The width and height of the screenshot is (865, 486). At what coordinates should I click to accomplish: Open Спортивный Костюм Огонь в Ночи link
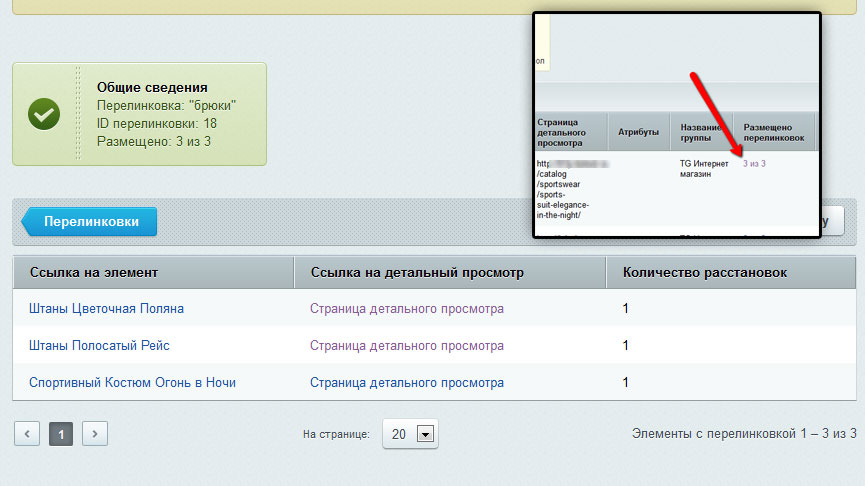coord(132,382)
